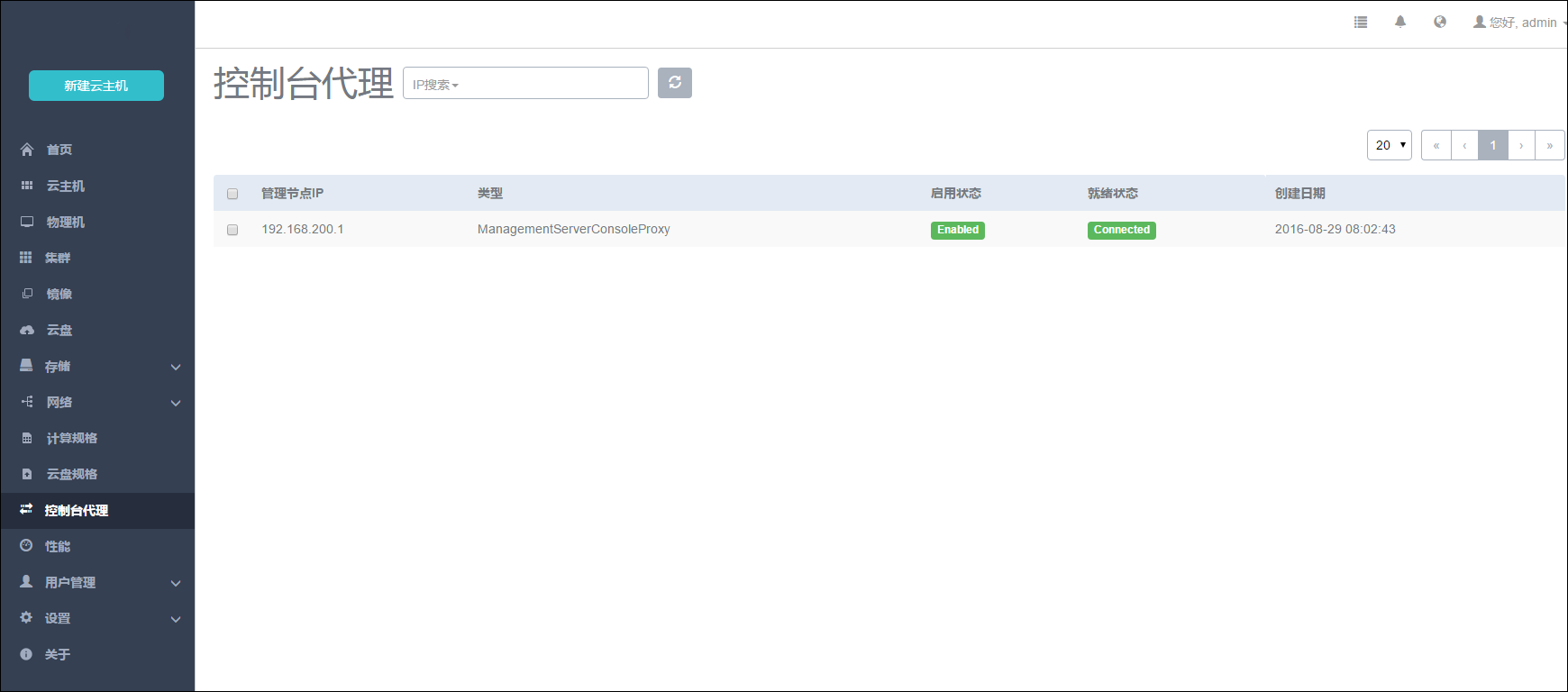1568x692 pixels.
Task: Expand the 存储 menu chevron
Action: [176, 367]
